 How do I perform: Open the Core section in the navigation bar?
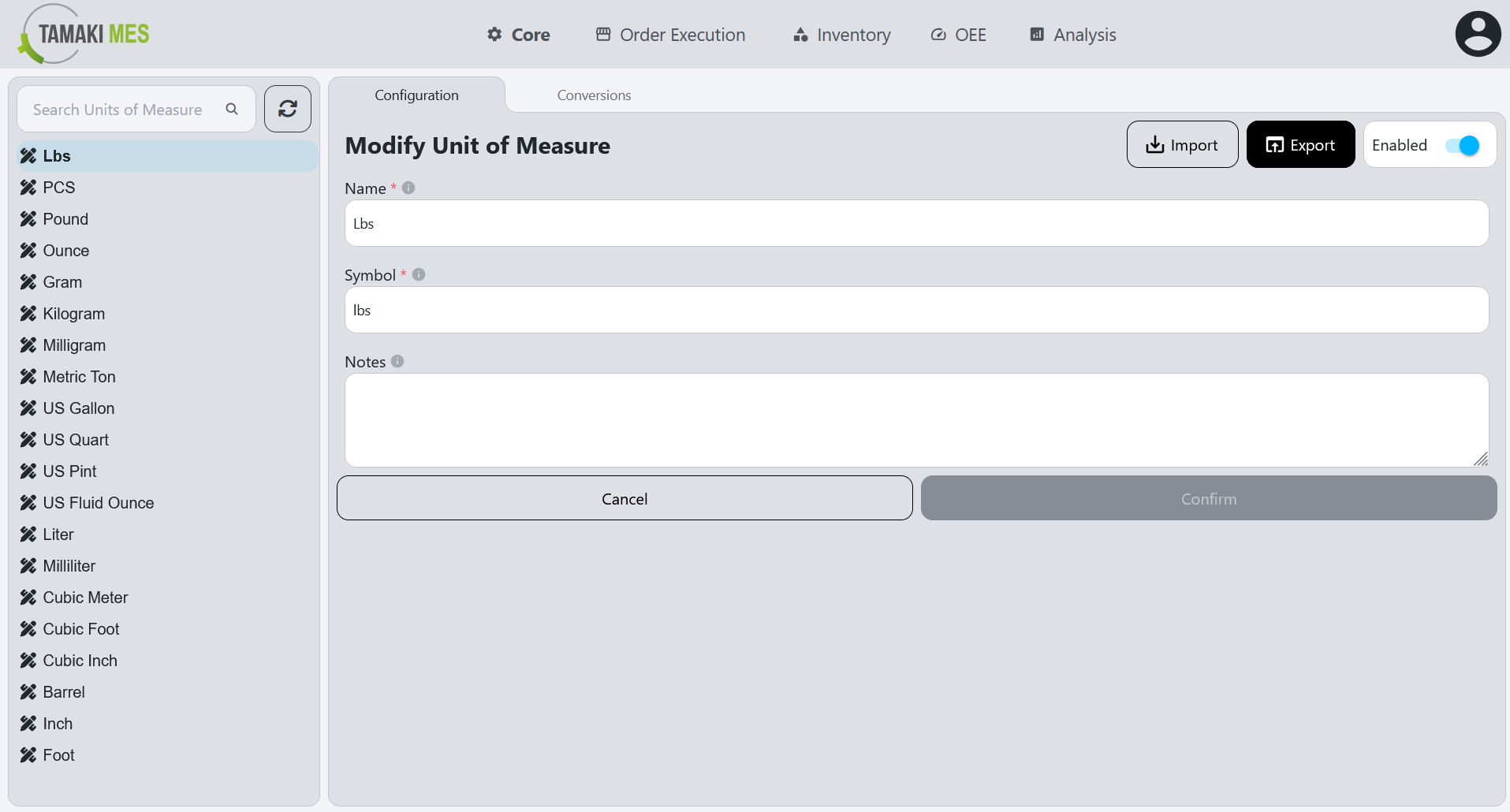[x=518, y=35]
